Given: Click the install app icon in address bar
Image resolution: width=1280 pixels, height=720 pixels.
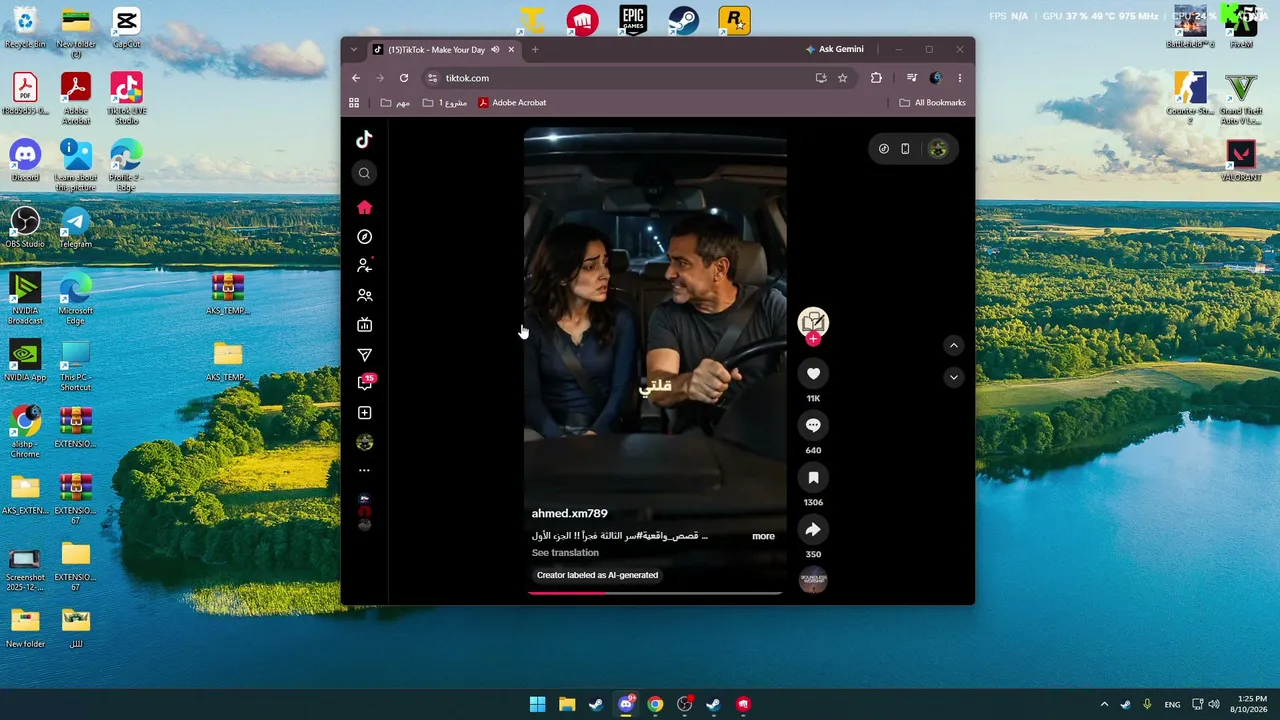Looking at the screenshot, I should (x=821, y=78).
